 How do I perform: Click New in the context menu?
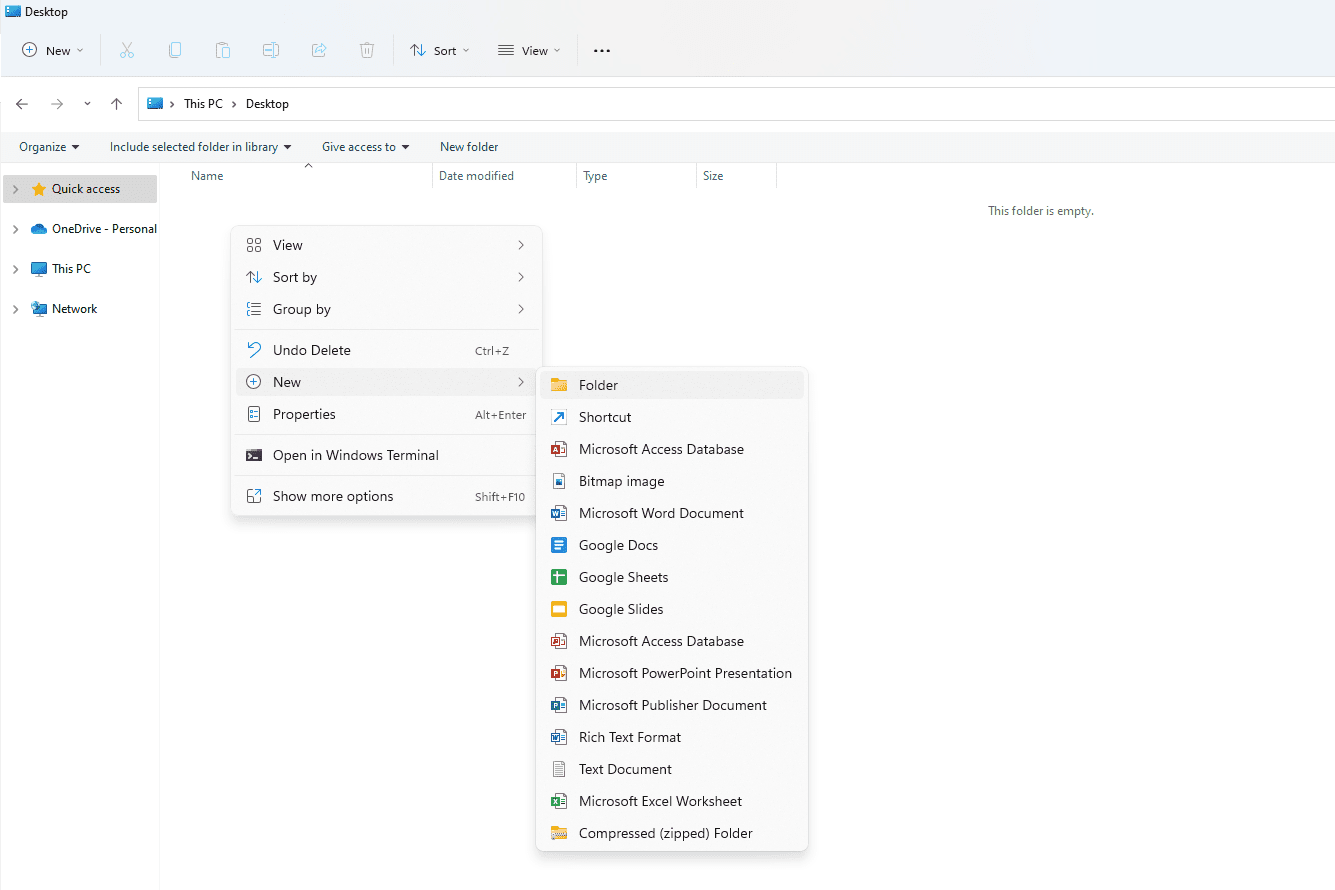coord(386,382)
